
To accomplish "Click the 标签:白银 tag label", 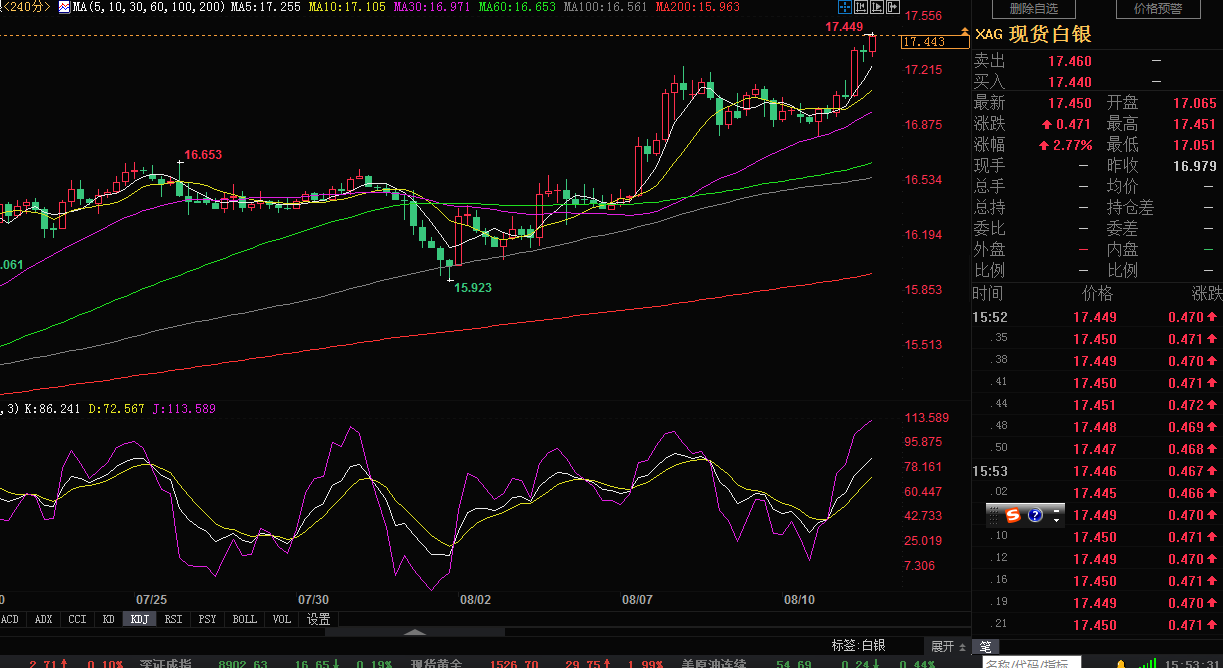I will (x=858, y=646).
